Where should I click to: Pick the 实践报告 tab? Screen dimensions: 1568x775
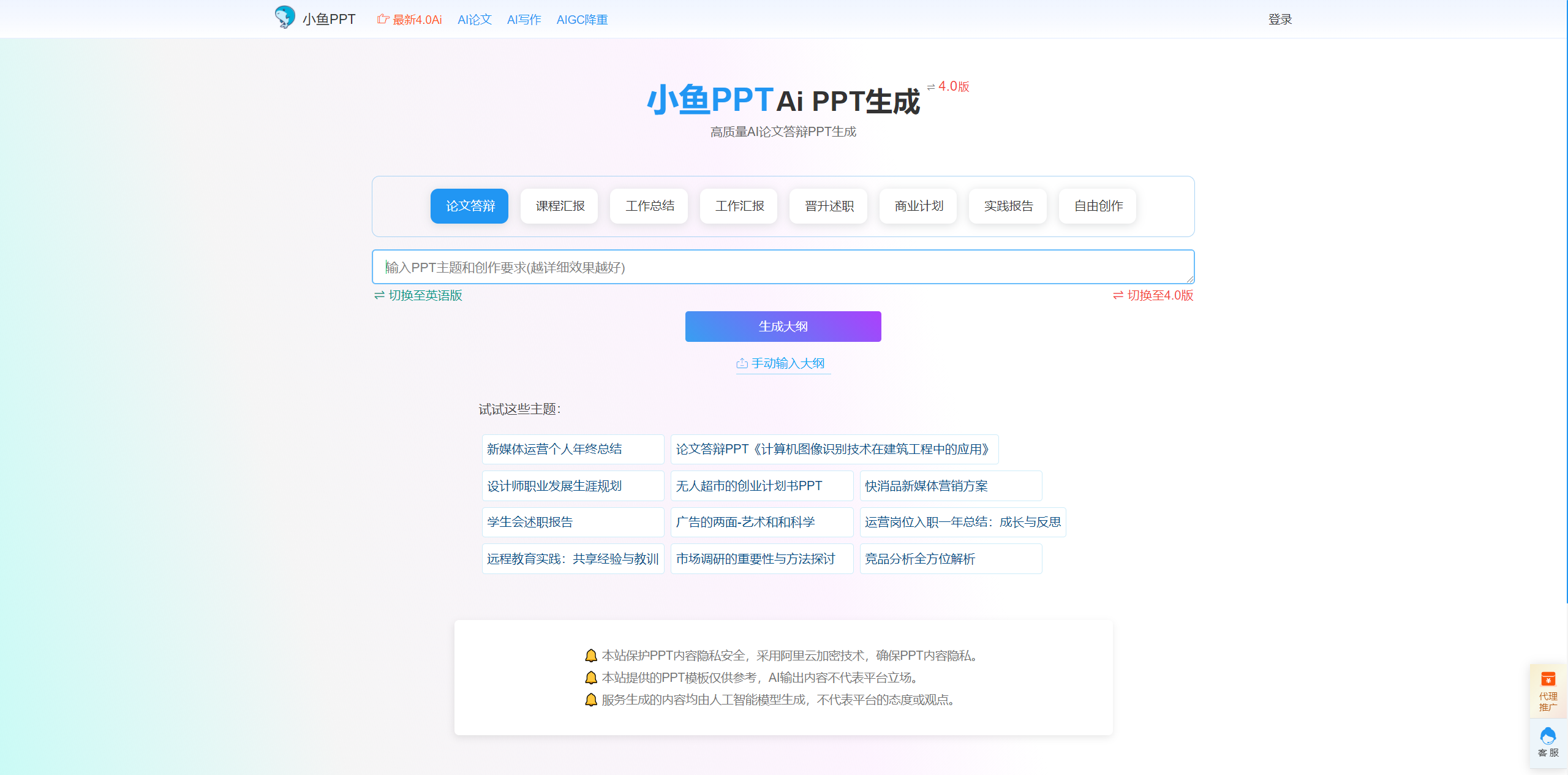point(1008,206)
